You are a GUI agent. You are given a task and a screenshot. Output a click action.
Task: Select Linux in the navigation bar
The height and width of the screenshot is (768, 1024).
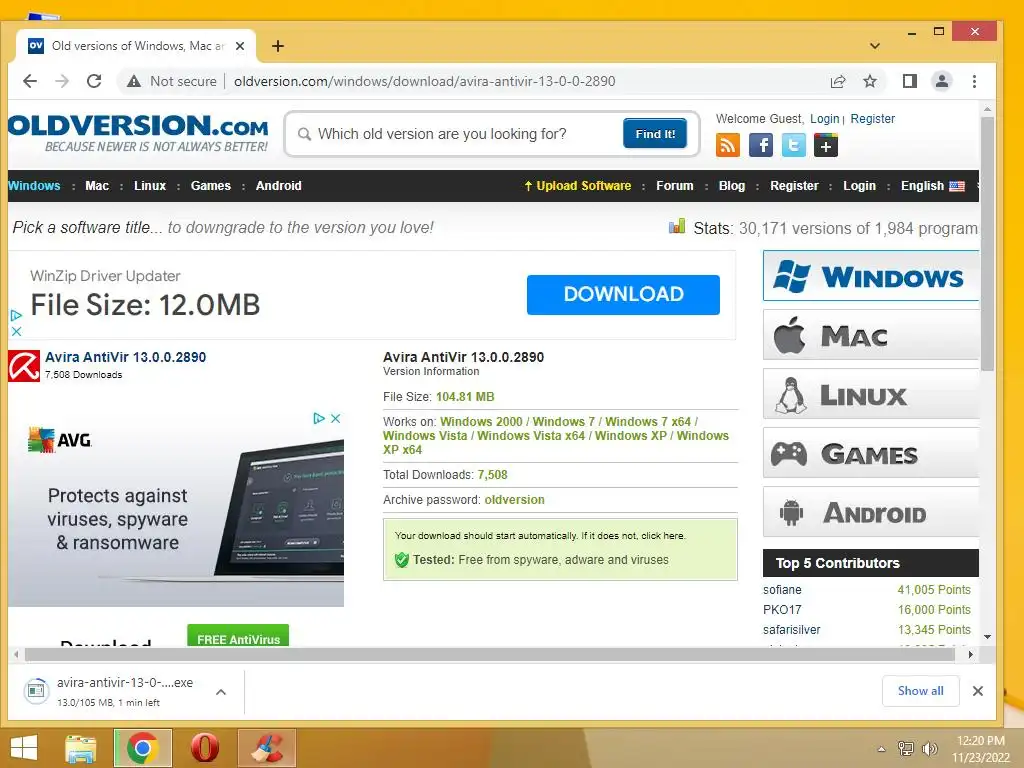150,185
